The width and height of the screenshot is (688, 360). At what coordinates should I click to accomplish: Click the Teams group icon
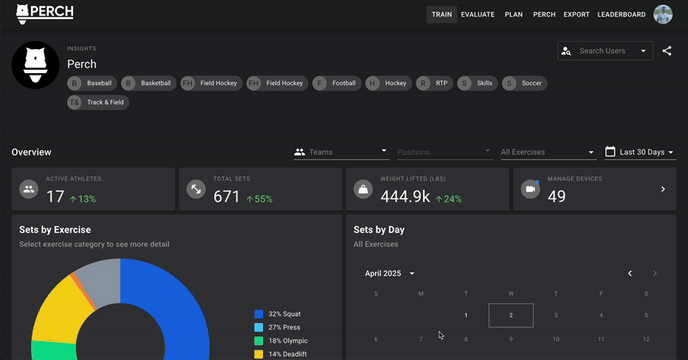pyautogui.click(x=300, y=152)
